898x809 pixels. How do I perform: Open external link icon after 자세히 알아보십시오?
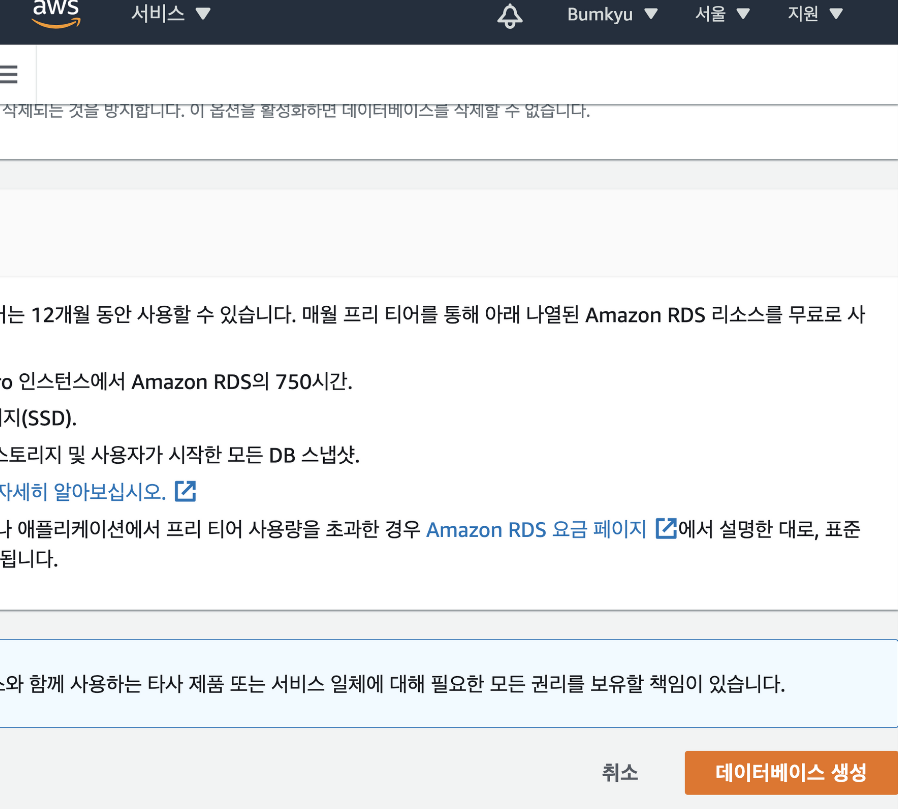(185, 491)
